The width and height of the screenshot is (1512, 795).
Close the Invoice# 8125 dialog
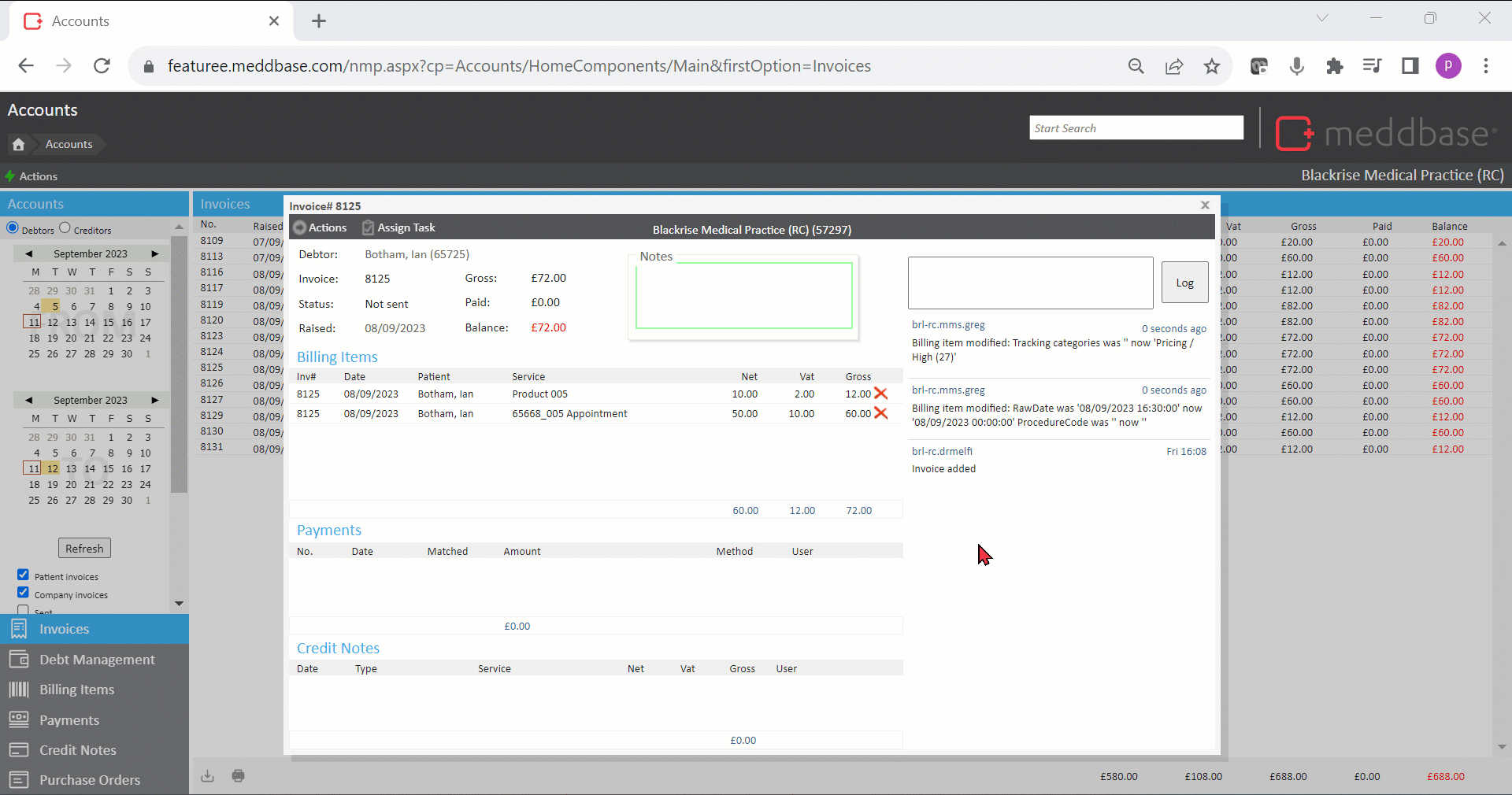click(x=1205, y=205)
